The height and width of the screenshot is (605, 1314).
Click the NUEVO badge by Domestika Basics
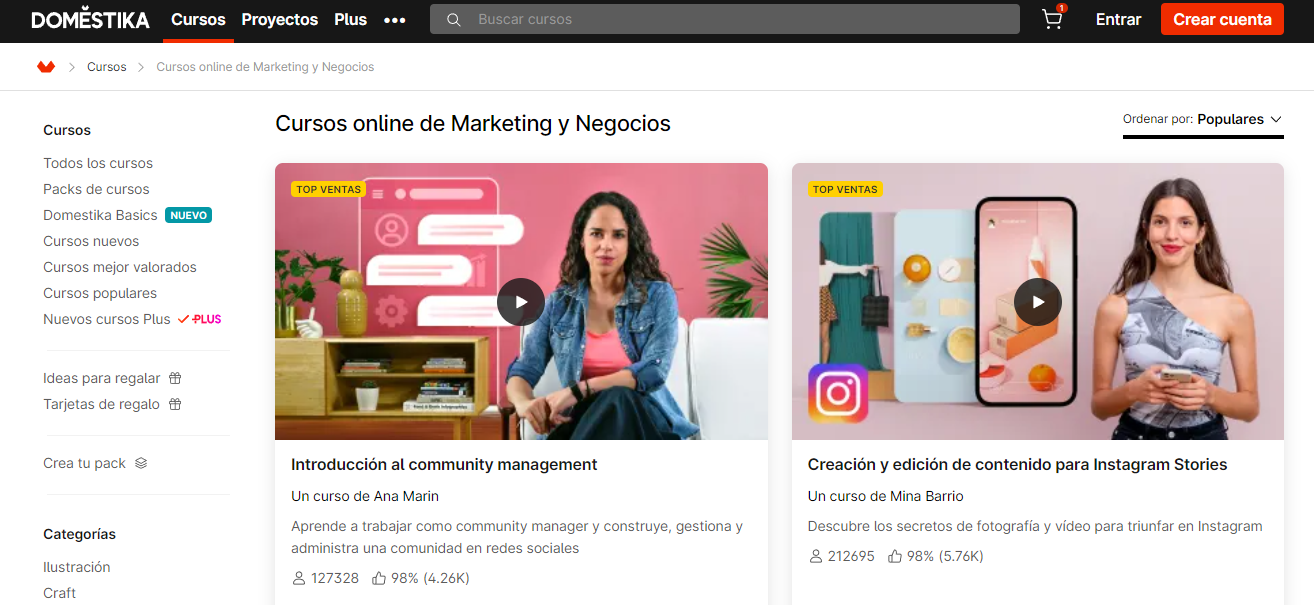pyautogui.click(x=188, y=215)
